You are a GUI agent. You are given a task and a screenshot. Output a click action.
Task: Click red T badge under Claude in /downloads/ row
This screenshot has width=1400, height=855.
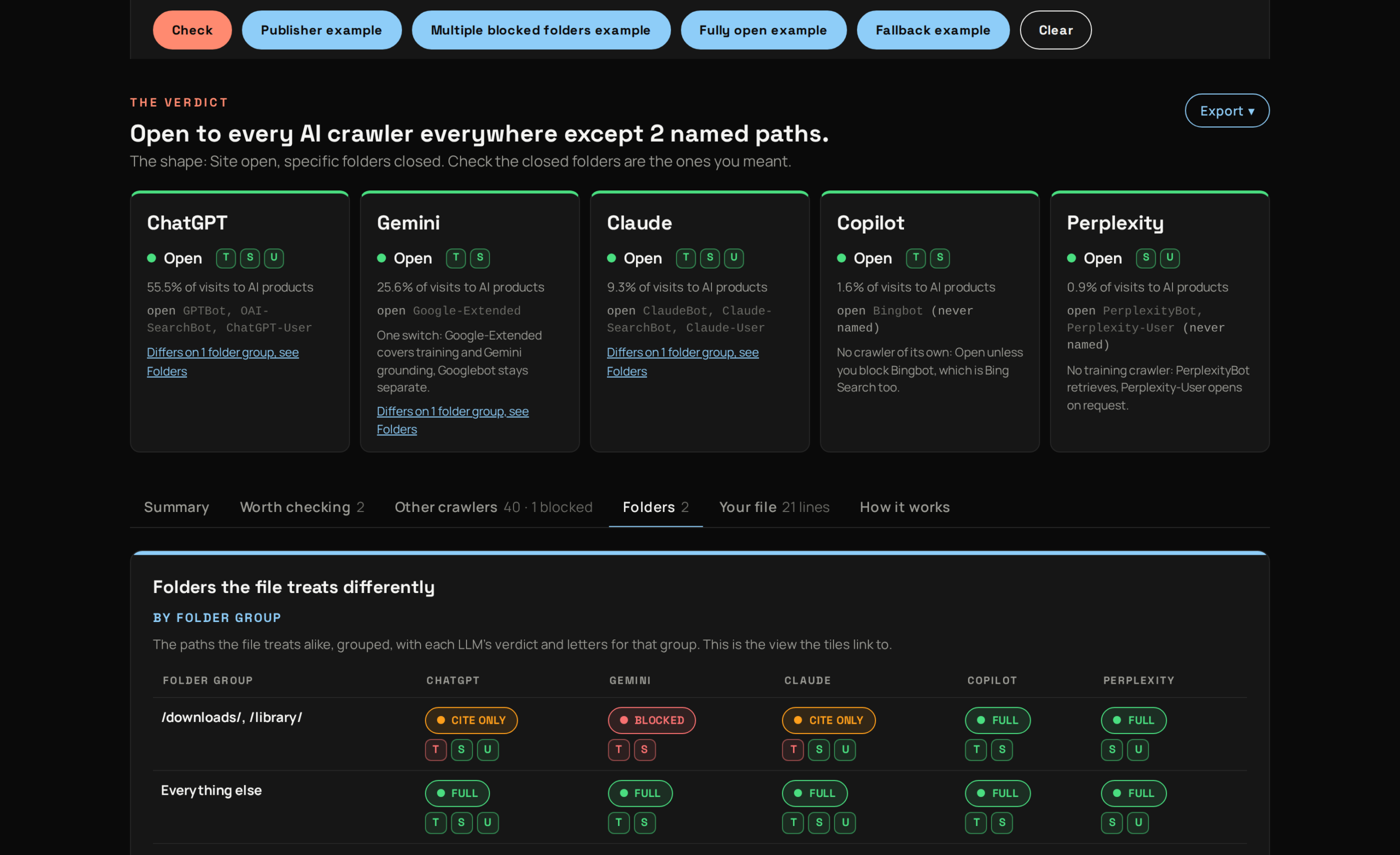pyautogui.click(x=793, y=749)
